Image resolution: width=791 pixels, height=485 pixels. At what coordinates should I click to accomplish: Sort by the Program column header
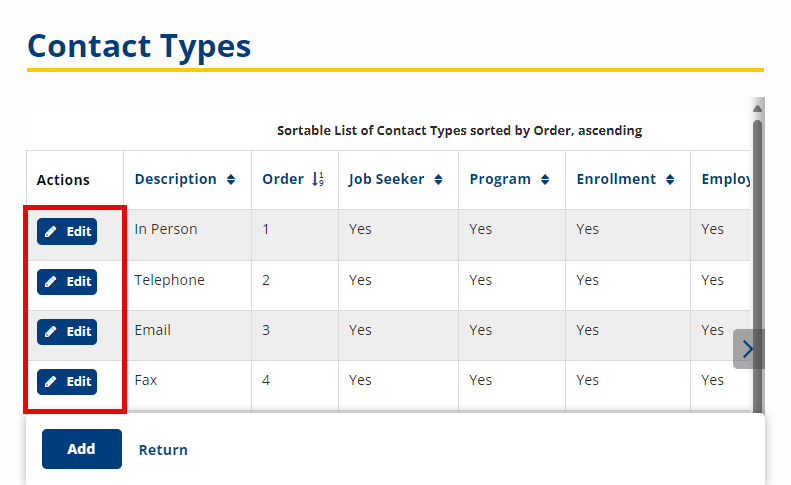500,179
